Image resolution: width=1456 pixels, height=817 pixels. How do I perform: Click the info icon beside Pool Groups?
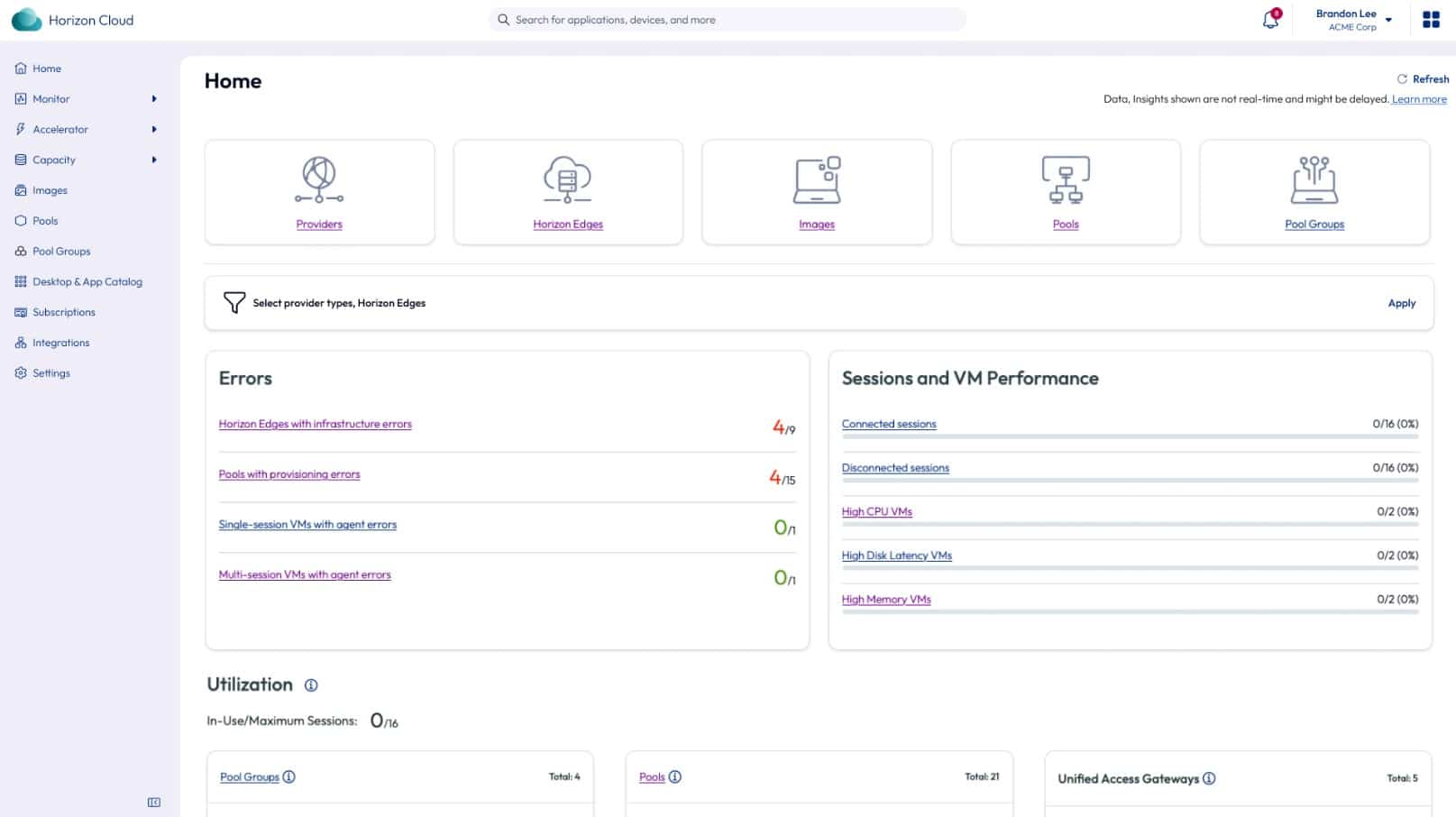(x=288, y=776)
